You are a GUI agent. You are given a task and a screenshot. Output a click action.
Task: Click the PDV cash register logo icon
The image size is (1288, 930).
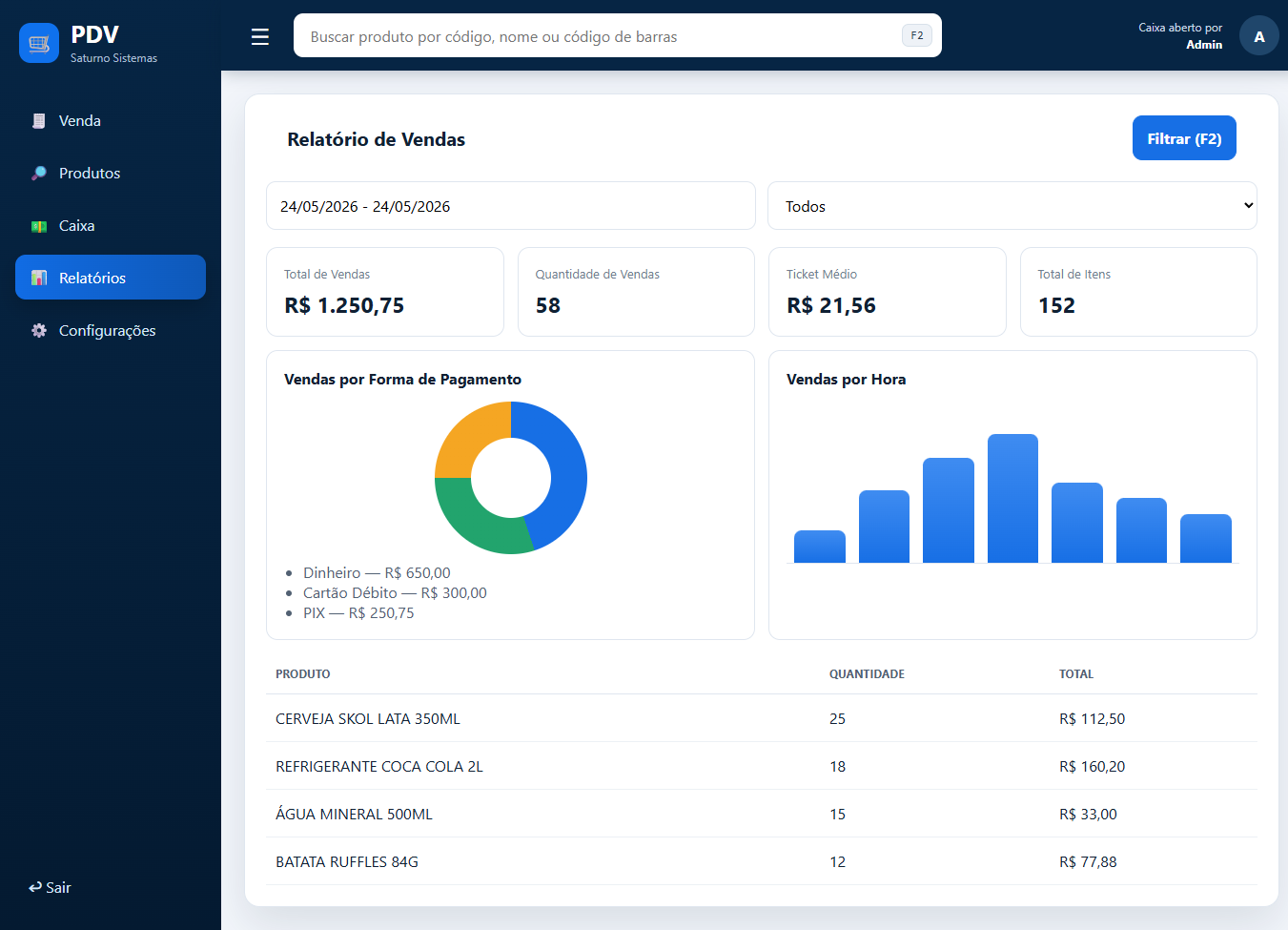coord(39,43)
